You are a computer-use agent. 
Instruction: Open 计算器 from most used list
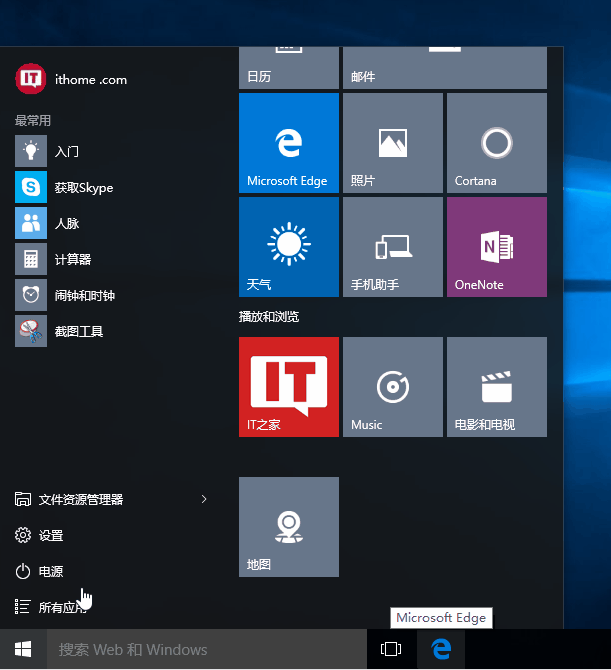coord(72,259)
